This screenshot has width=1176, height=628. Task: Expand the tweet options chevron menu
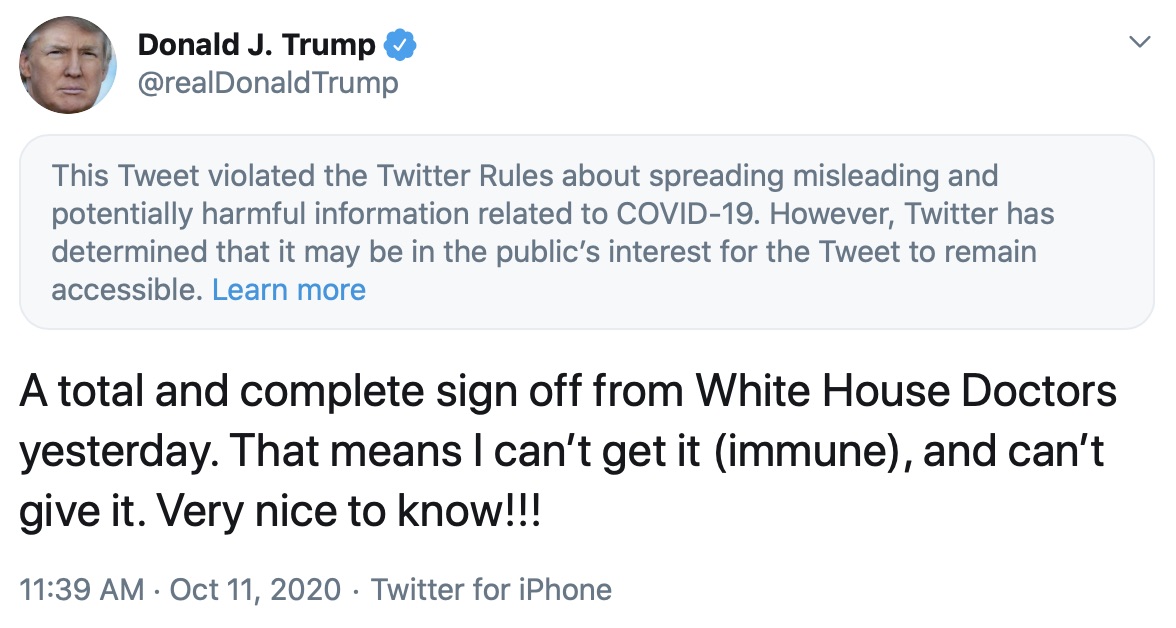pyautogui.click(x=1138, y=42)
